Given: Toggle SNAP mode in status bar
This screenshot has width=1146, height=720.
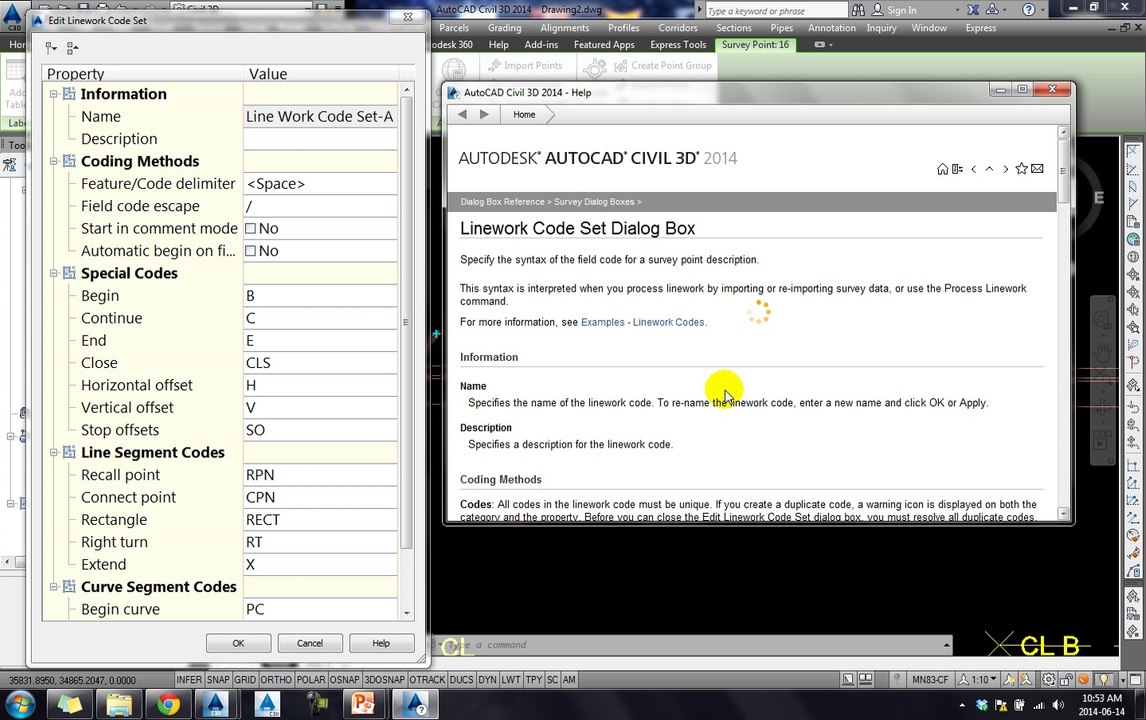Looking at the screenshot, I should coord(218,679).
